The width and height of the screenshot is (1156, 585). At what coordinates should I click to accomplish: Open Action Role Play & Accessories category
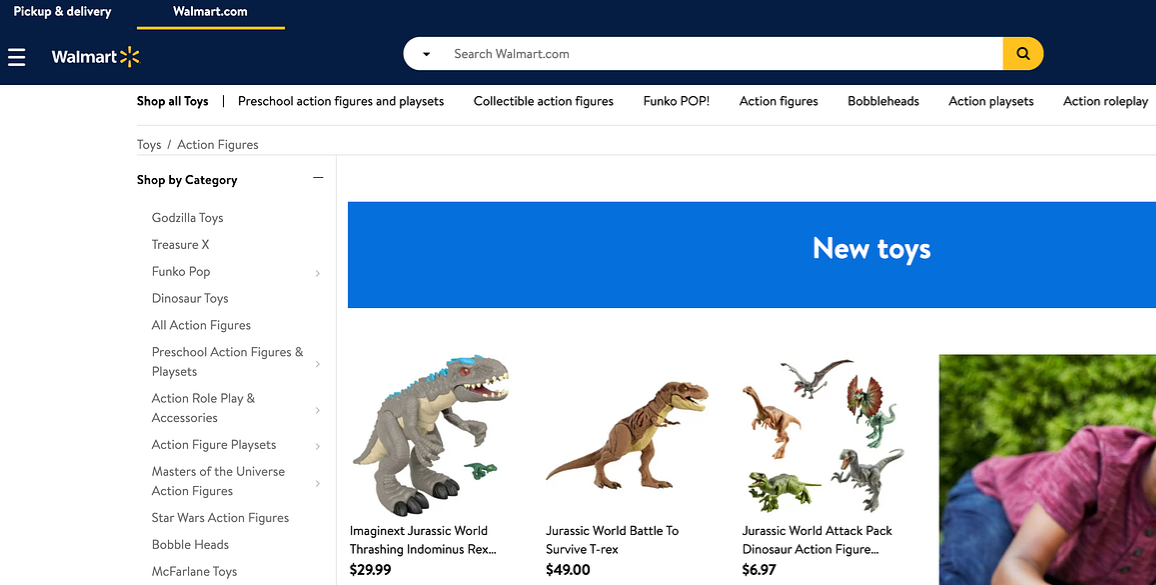click(x=203, y=408)
